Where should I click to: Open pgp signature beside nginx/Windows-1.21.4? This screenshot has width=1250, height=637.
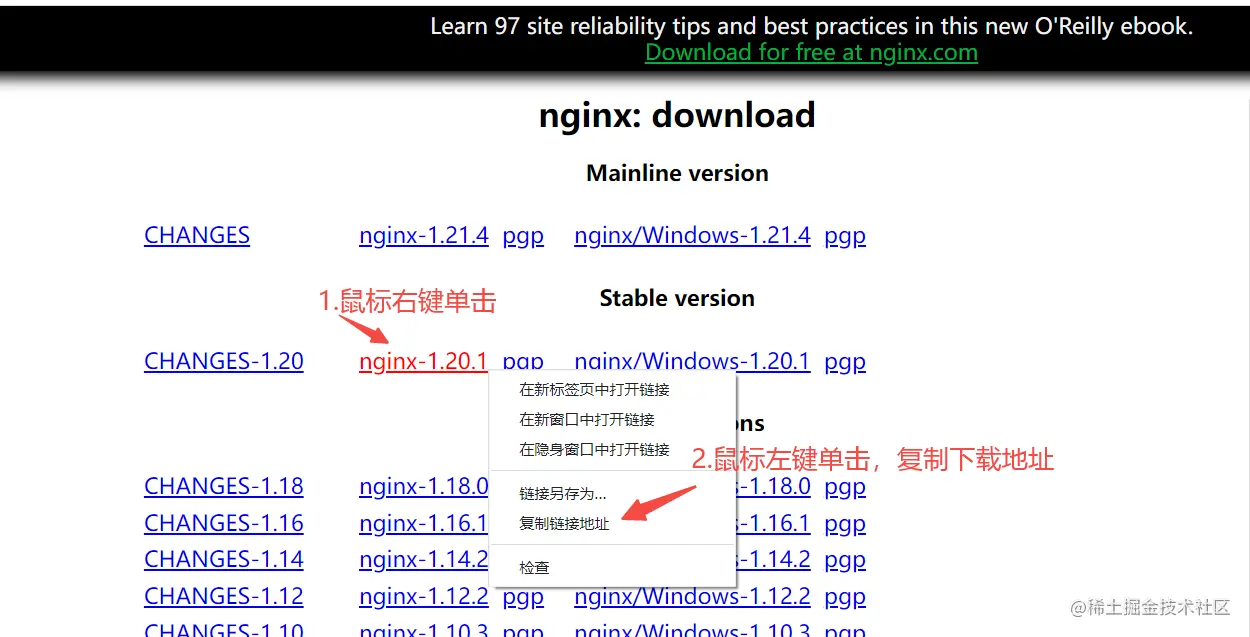point(845,237)
